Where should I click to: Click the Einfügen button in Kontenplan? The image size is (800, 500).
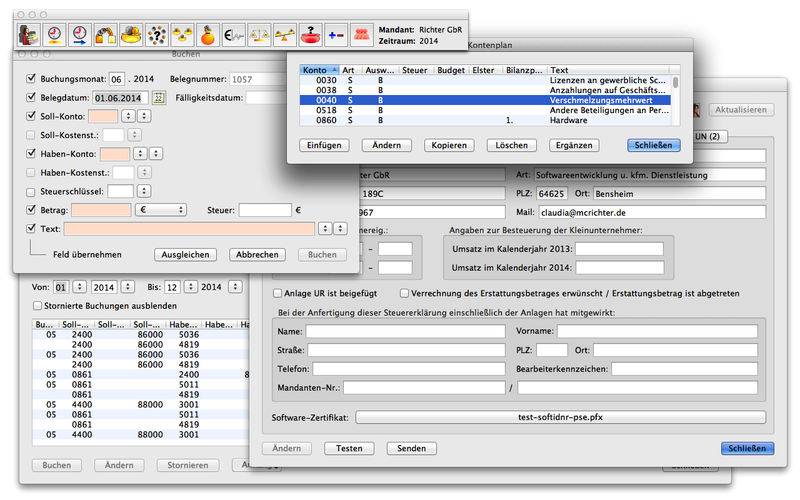tap(322, 145)
